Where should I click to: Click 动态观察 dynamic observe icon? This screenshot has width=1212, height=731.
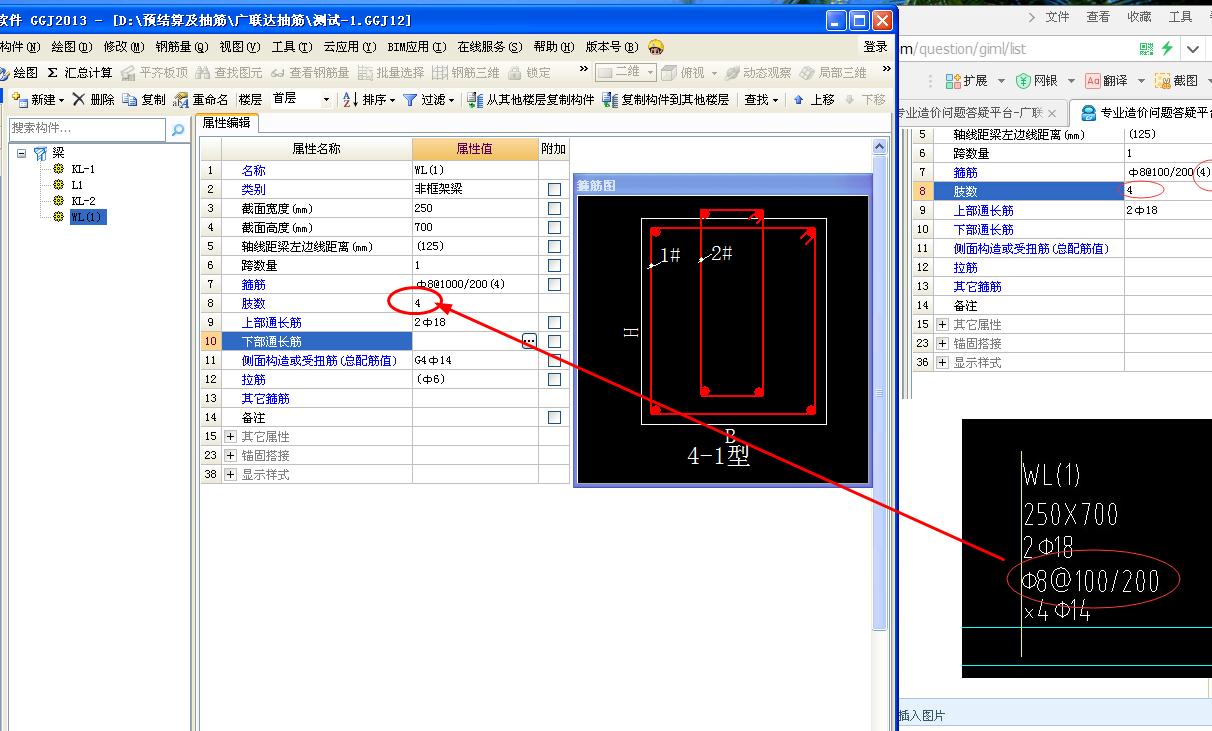point(758,73)
